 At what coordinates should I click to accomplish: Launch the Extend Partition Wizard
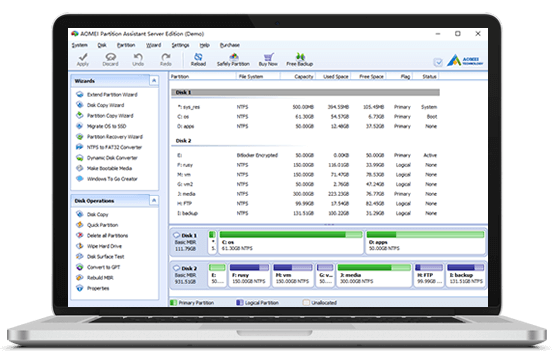pos(107,94)
